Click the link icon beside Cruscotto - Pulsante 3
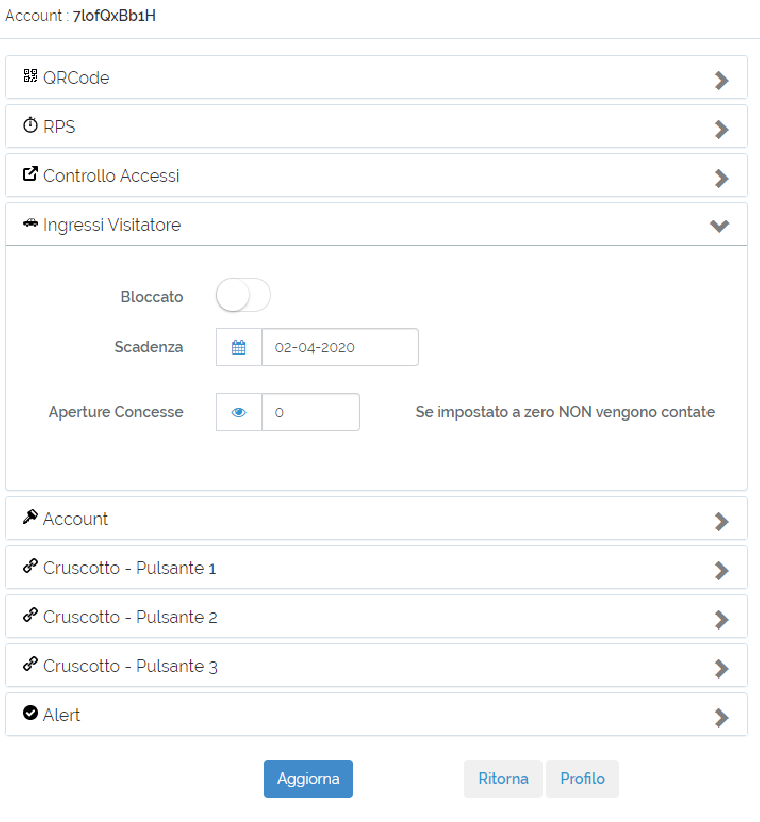This screenshot has height=822, width=760. [x=30, y=664]
